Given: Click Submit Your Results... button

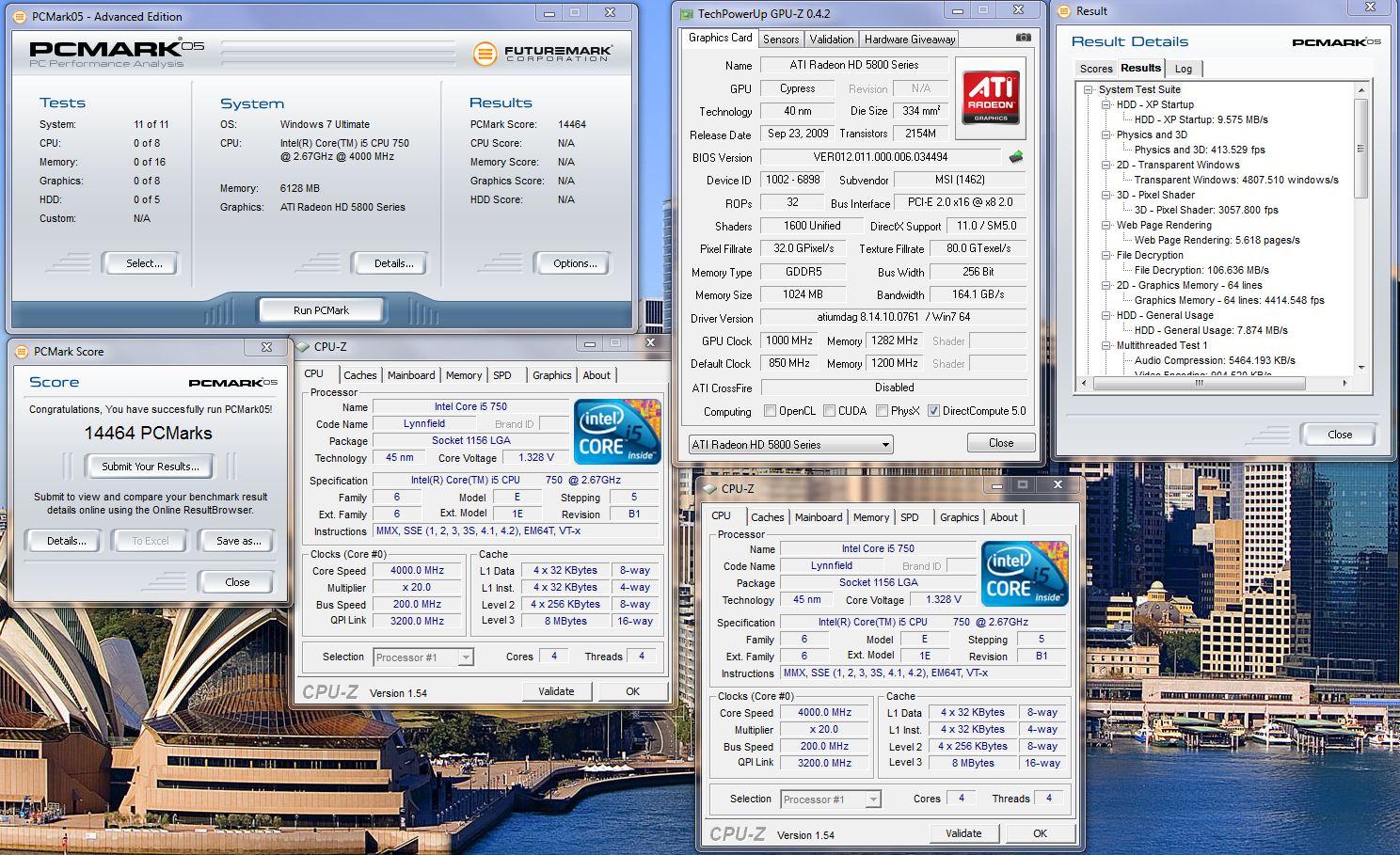Looking at the screenshot, I should pos(151,467).
